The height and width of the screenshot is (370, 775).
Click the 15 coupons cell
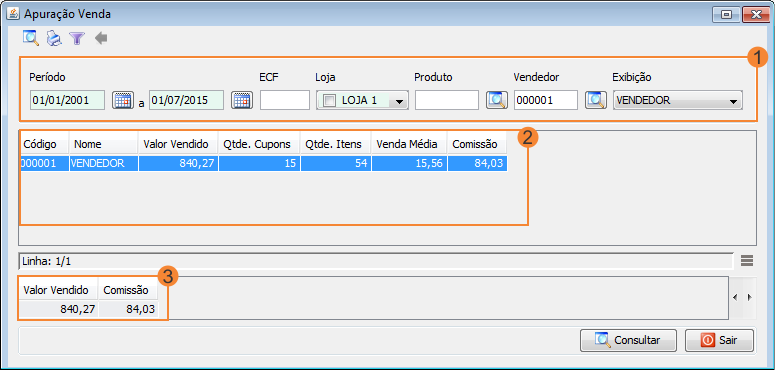click(x=259, y=164)
